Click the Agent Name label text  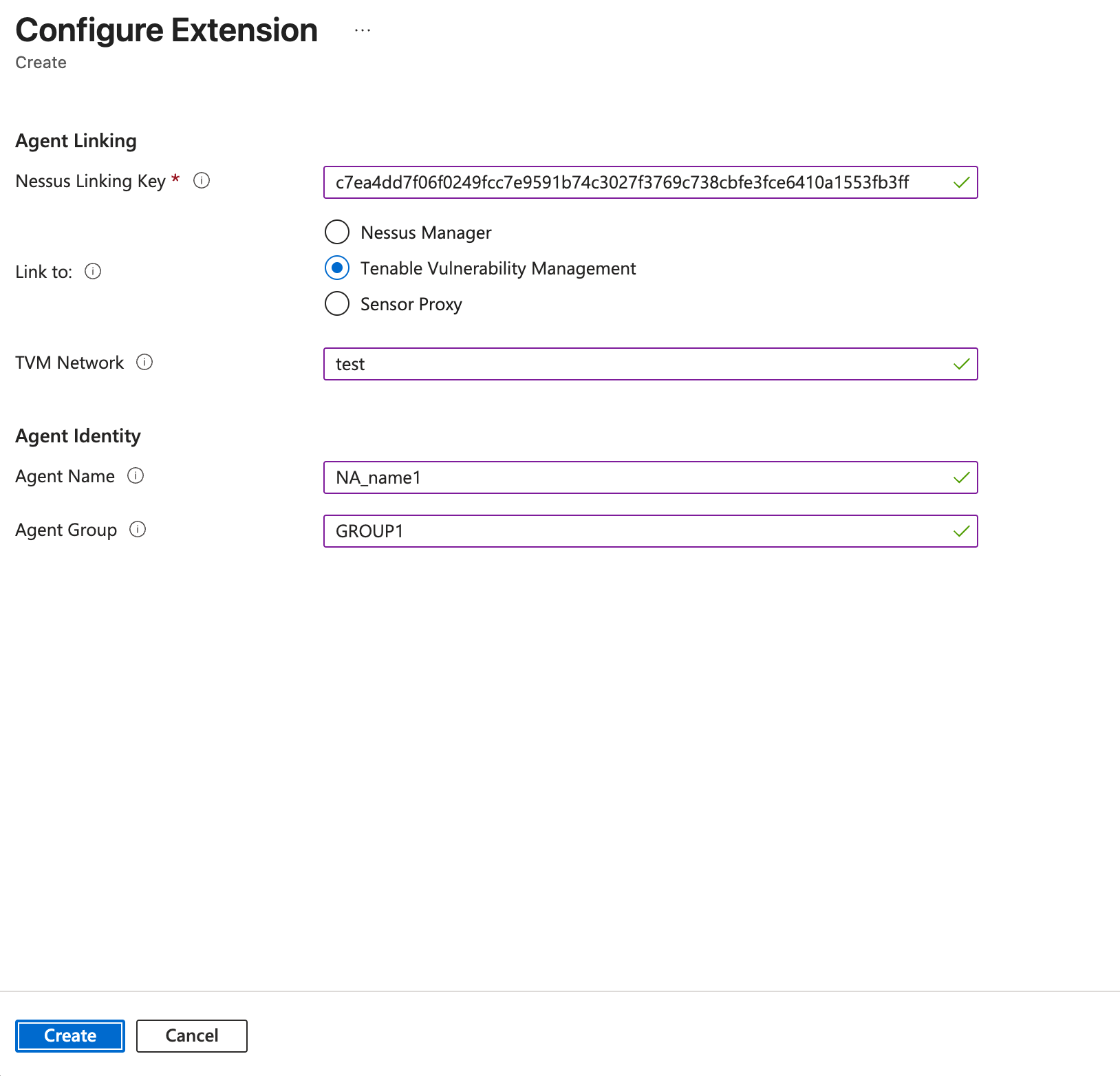(65, 476)
